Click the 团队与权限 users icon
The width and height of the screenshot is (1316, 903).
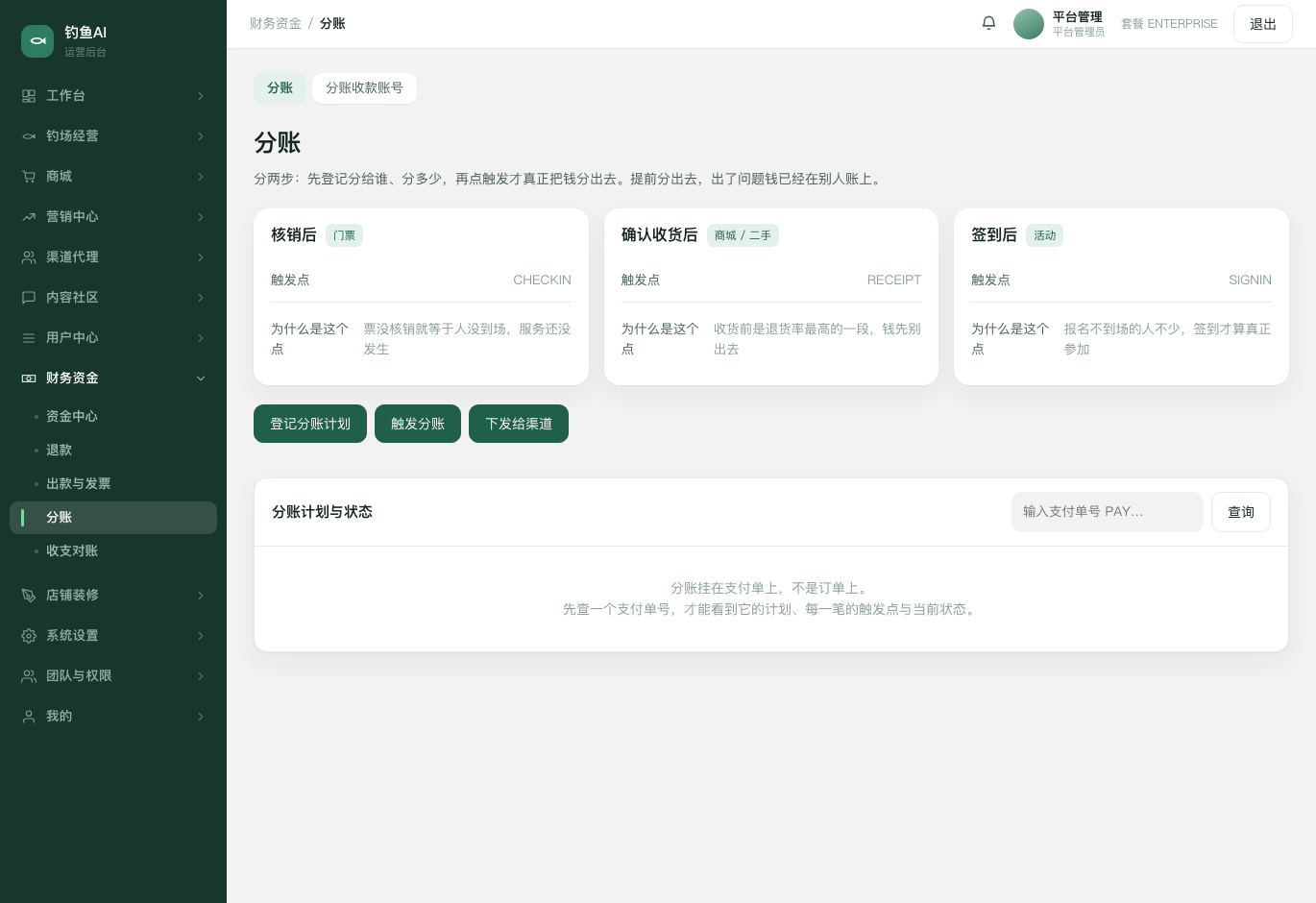pyautogui.click(x=29, y=676)
